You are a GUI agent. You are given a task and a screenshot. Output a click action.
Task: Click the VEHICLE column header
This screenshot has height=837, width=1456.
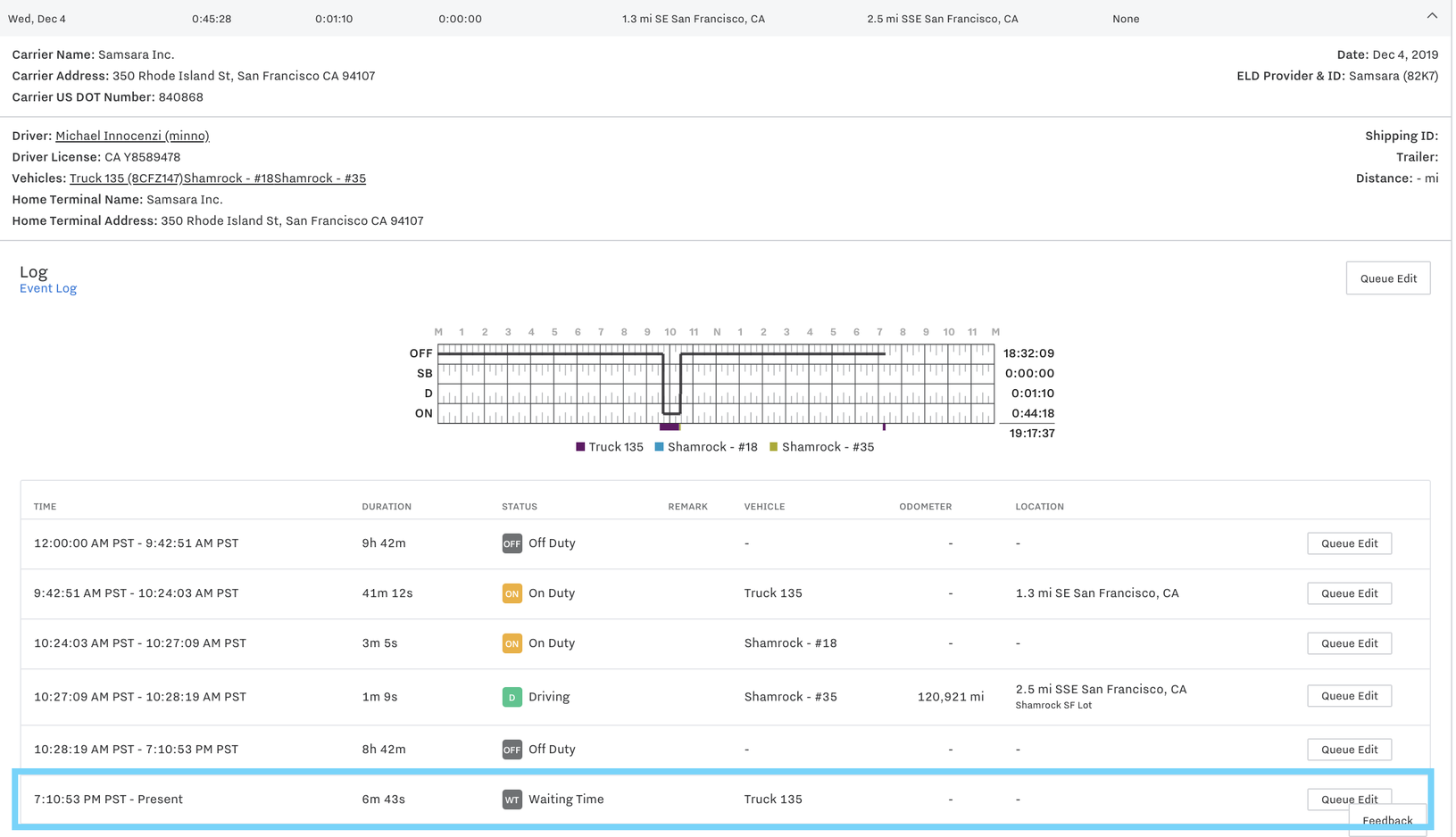(x=764, y=507)
